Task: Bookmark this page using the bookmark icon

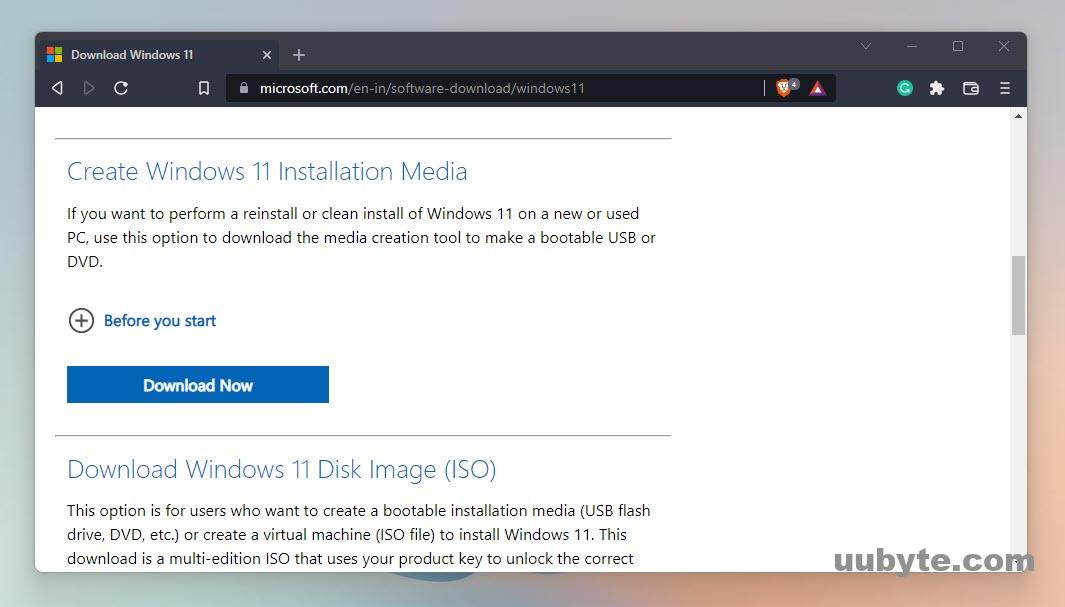Action: [x=203, y=88]
